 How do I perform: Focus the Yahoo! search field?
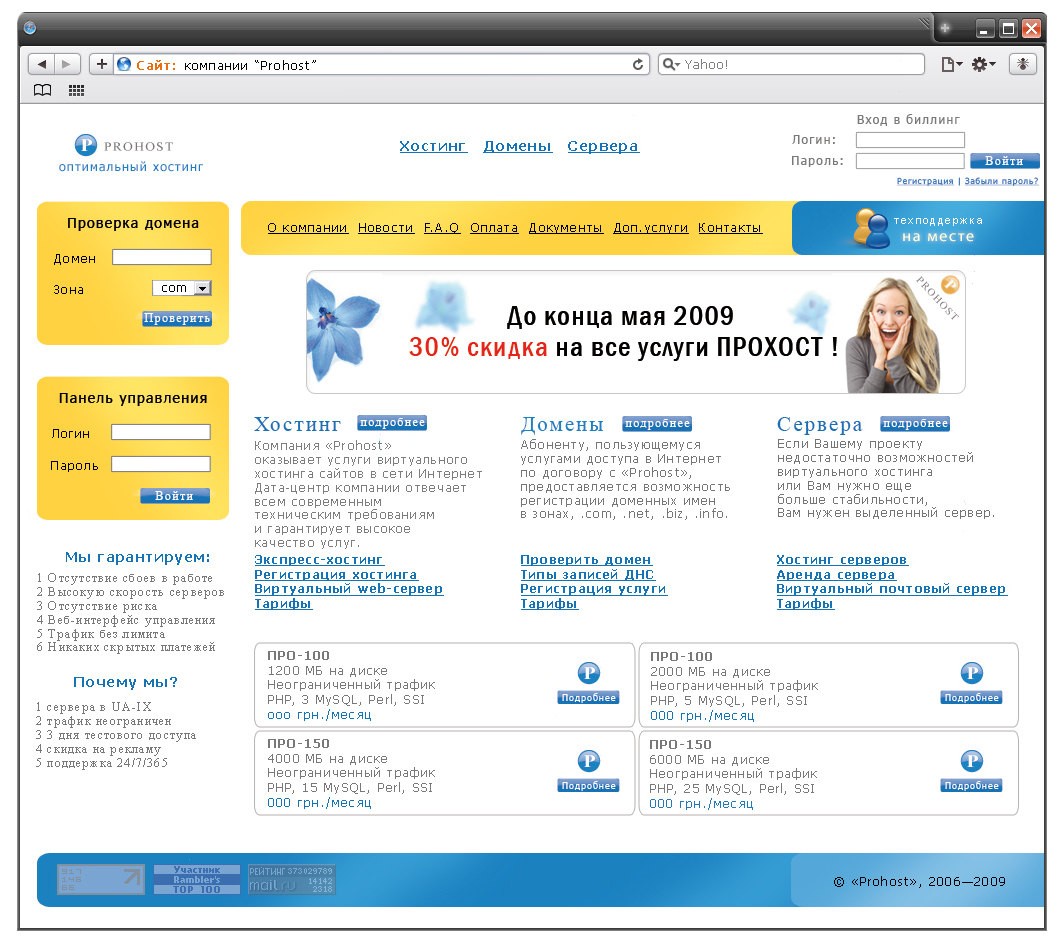(x=791, y=64)
